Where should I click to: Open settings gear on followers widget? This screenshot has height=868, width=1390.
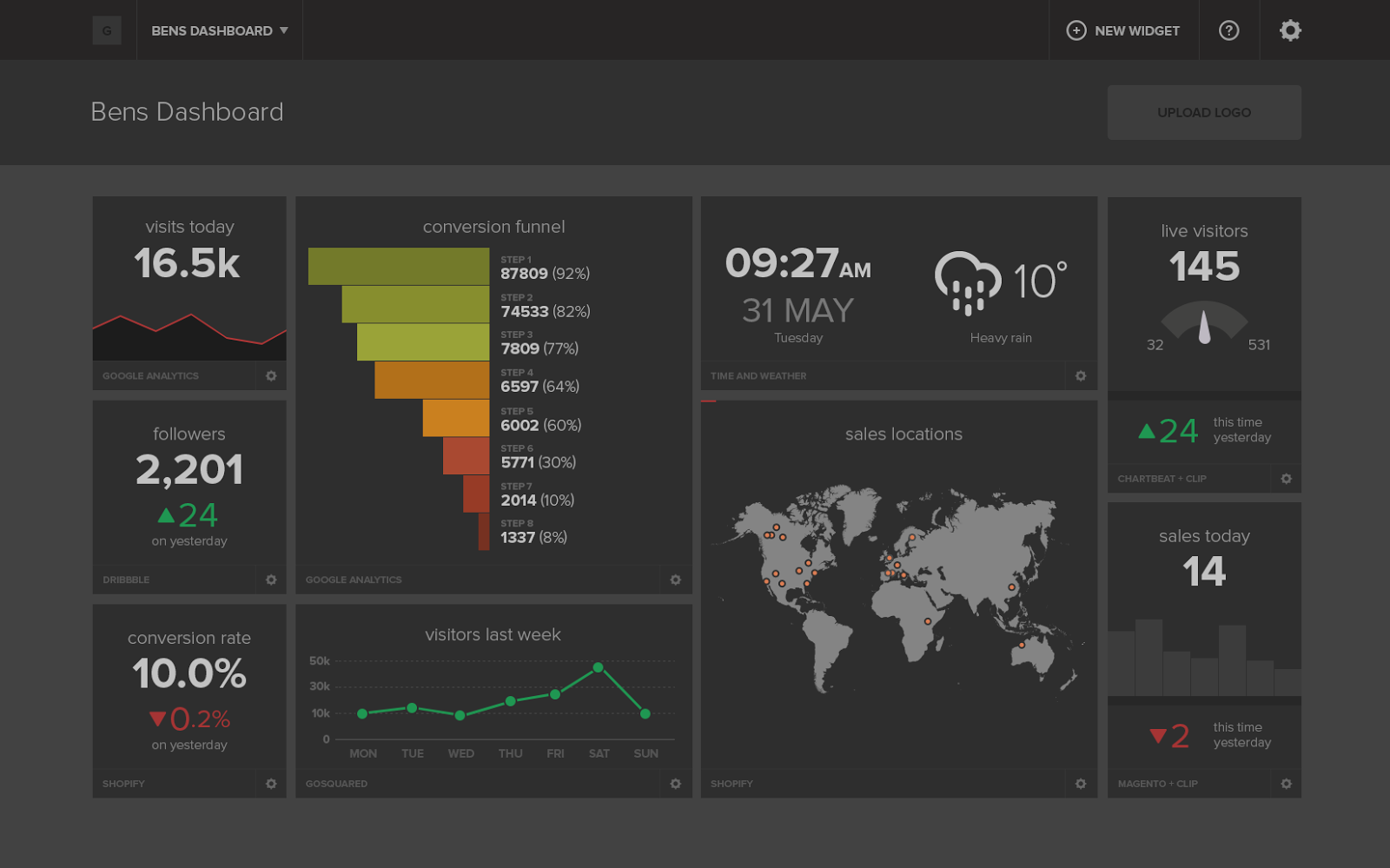point(271,580)
